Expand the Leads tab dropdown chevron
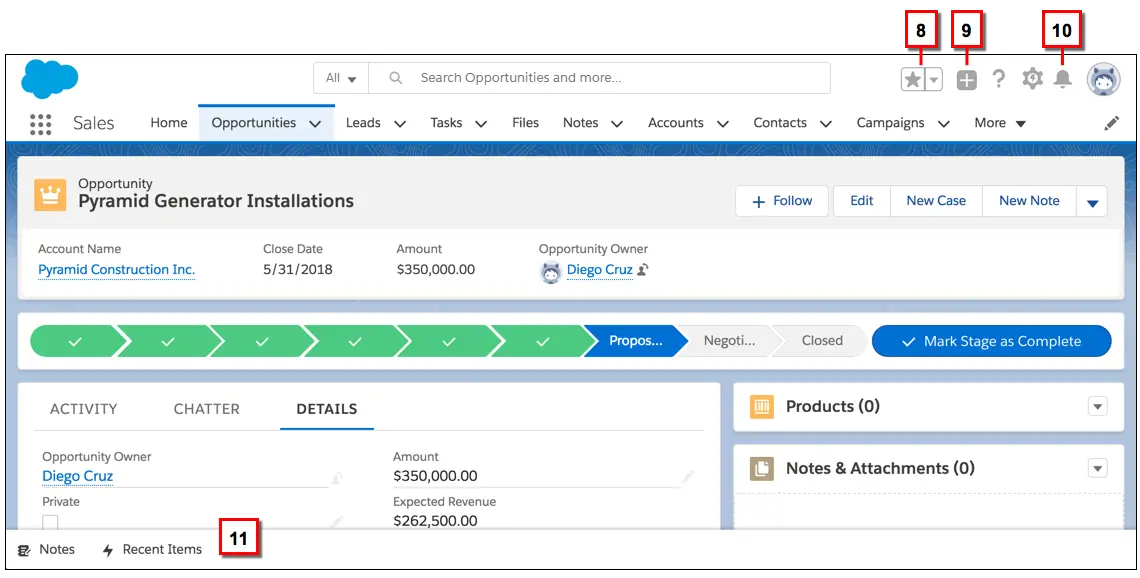 pyautogui.click(x=400, y=124)
